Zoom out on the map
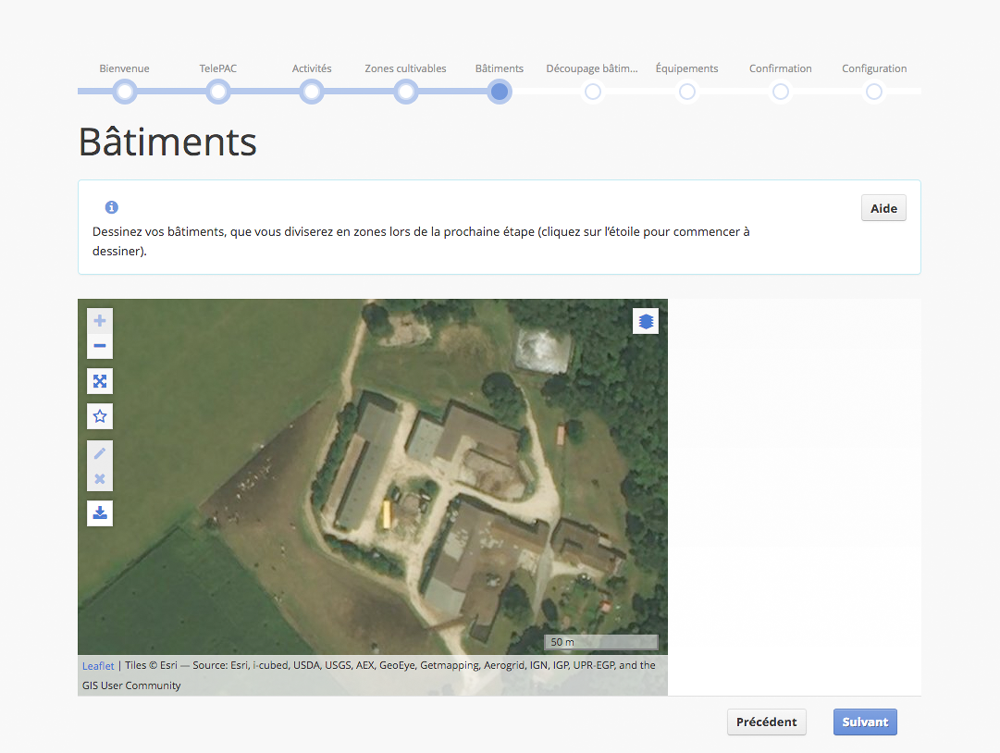The width and height of the screenshot is (1000, 753). tap(99, 346)
